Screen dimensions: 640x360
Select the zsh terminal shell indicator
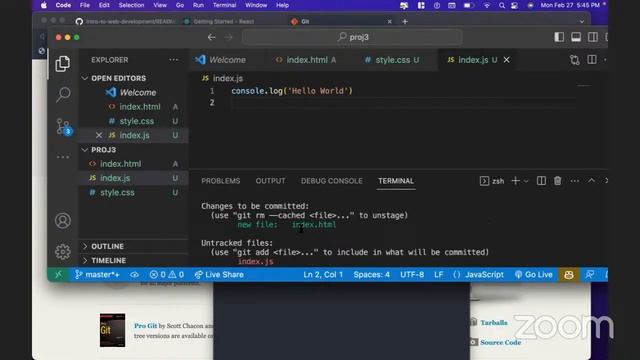point(492,181)
